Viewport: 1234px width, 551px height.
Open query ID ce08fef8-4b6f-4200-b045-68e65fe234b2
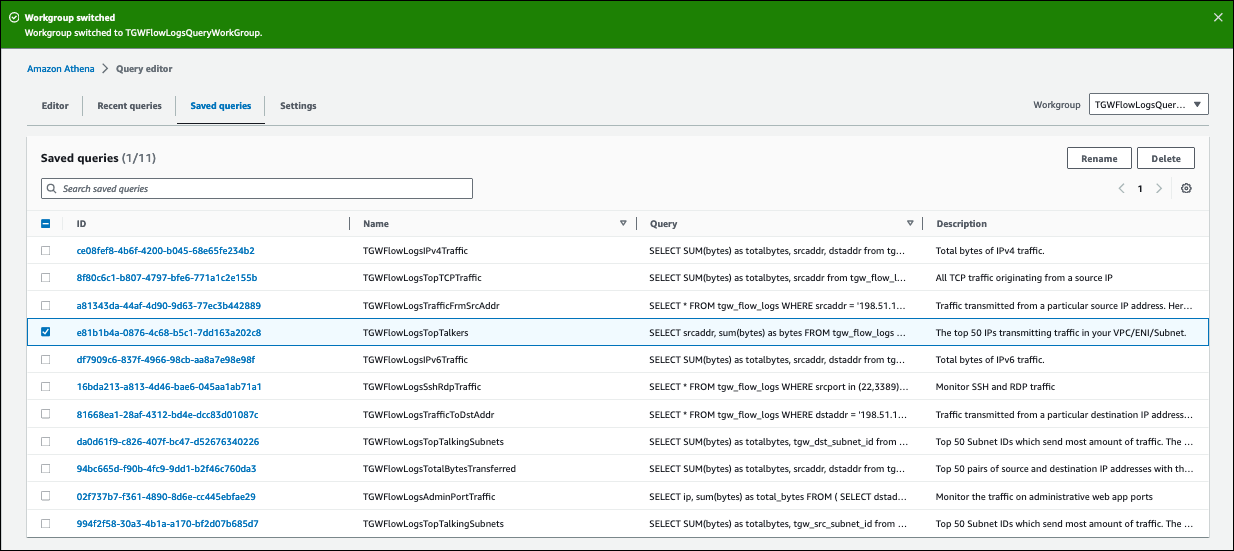[x=165, y=250]
